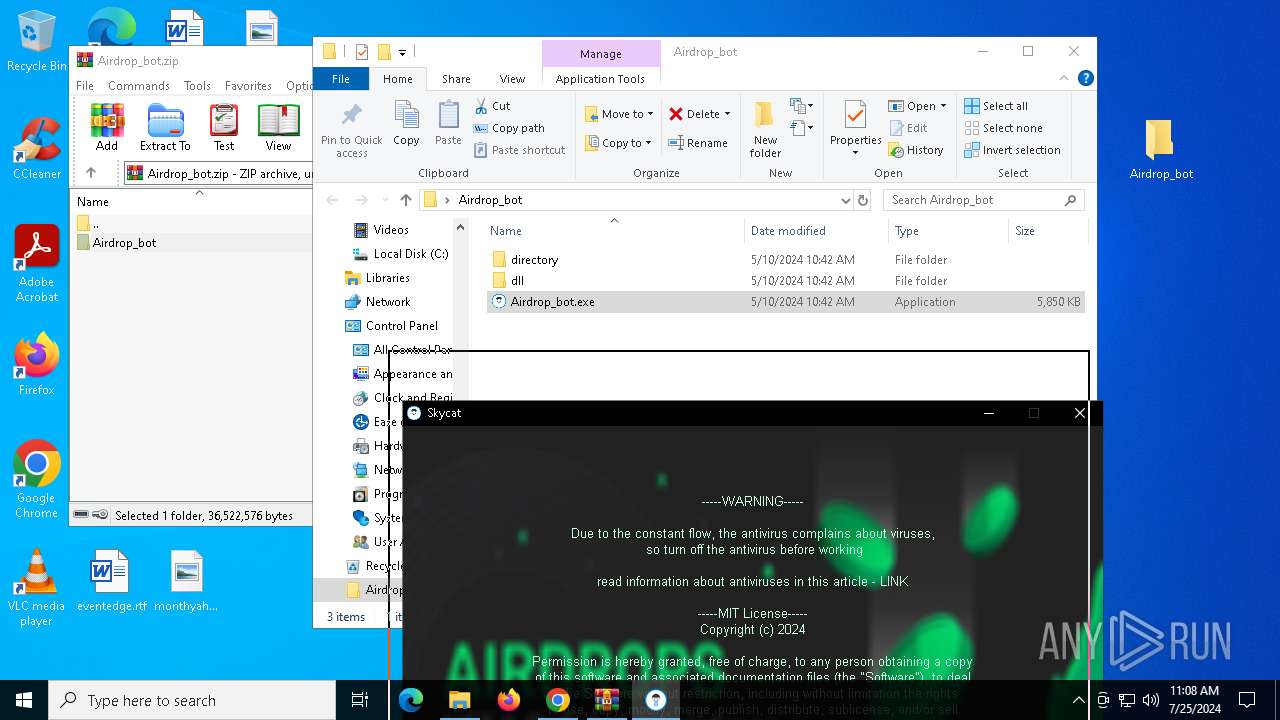Click Microsoft Edge in the taskbar

coord(411,700)
